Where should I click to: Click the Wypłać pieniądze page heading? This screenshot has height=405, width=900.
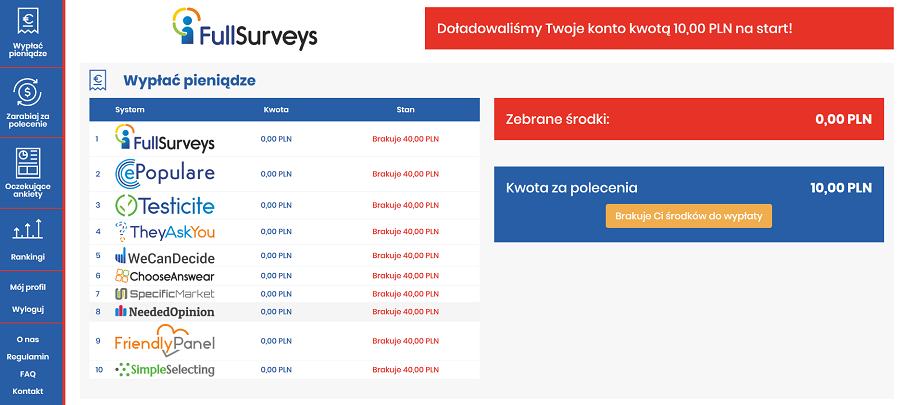[x=189, y=81]
